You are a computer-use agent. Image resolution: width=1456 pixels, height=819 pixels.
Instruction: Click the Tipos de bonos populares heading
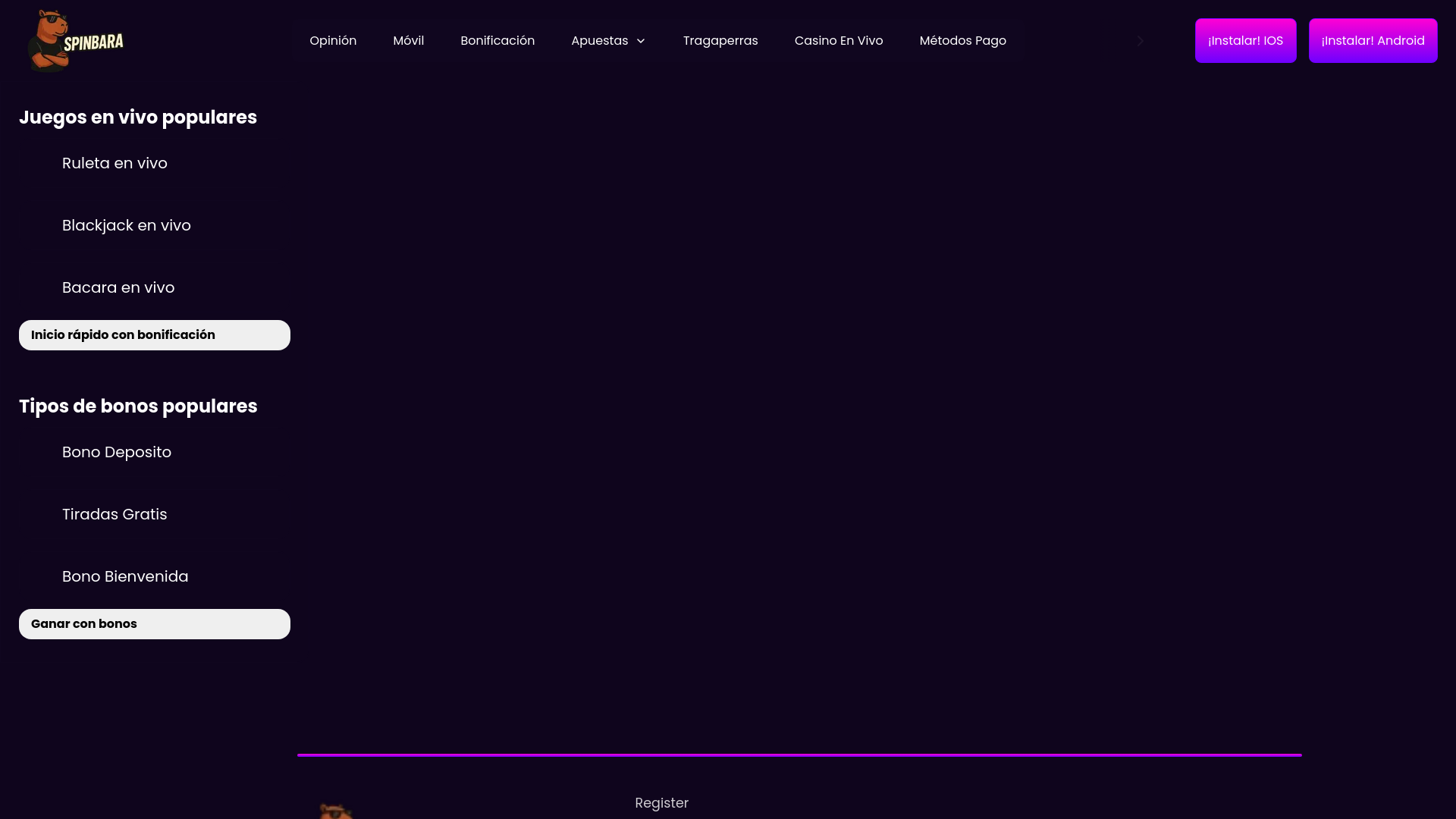pyautogui.click(x=138, y=406)
